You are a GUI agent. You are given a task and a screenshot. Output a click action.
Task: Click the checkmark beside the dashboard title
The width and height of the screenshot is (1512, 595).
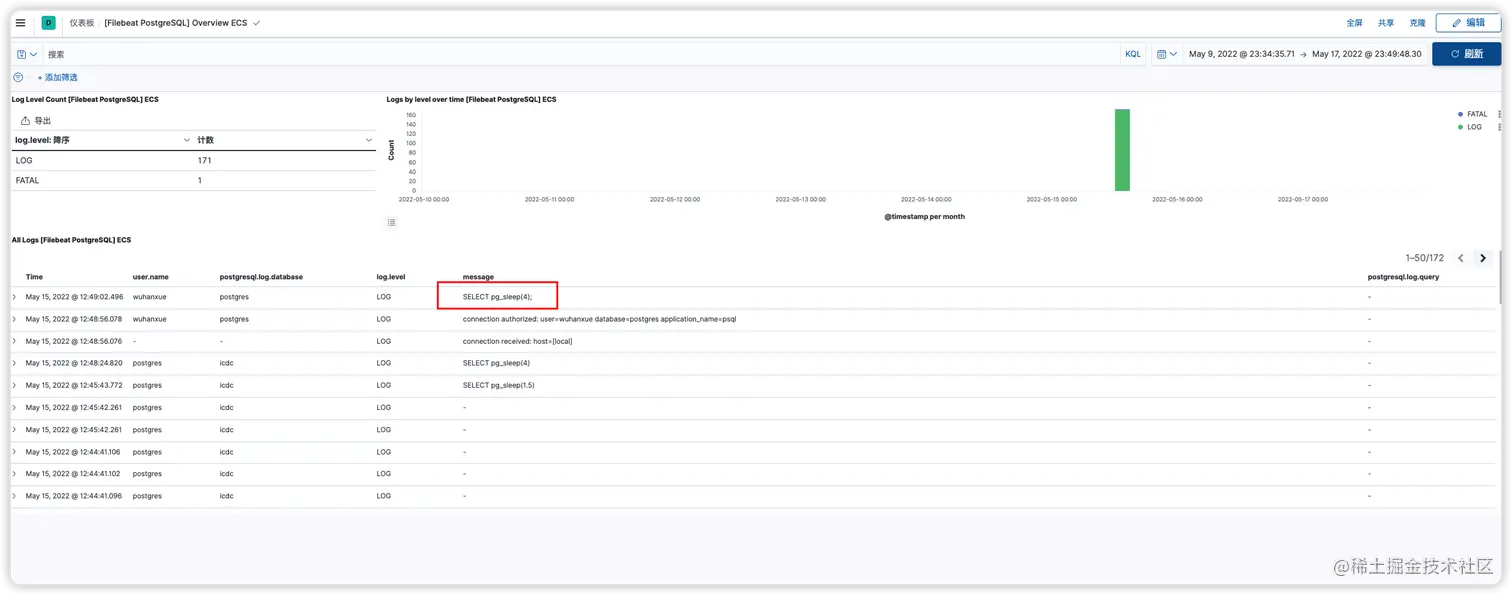[x=257, y=22]
